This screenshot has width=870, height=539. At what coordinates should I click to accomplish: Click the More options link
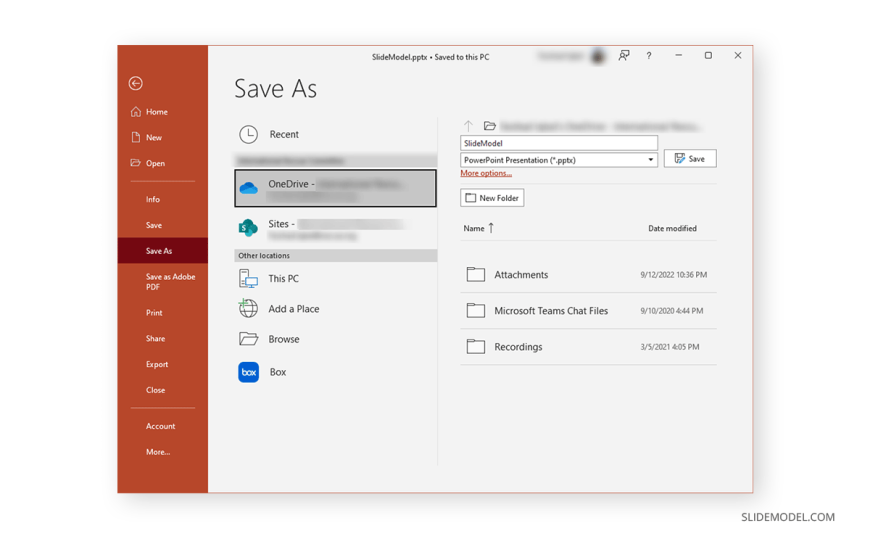486,174
